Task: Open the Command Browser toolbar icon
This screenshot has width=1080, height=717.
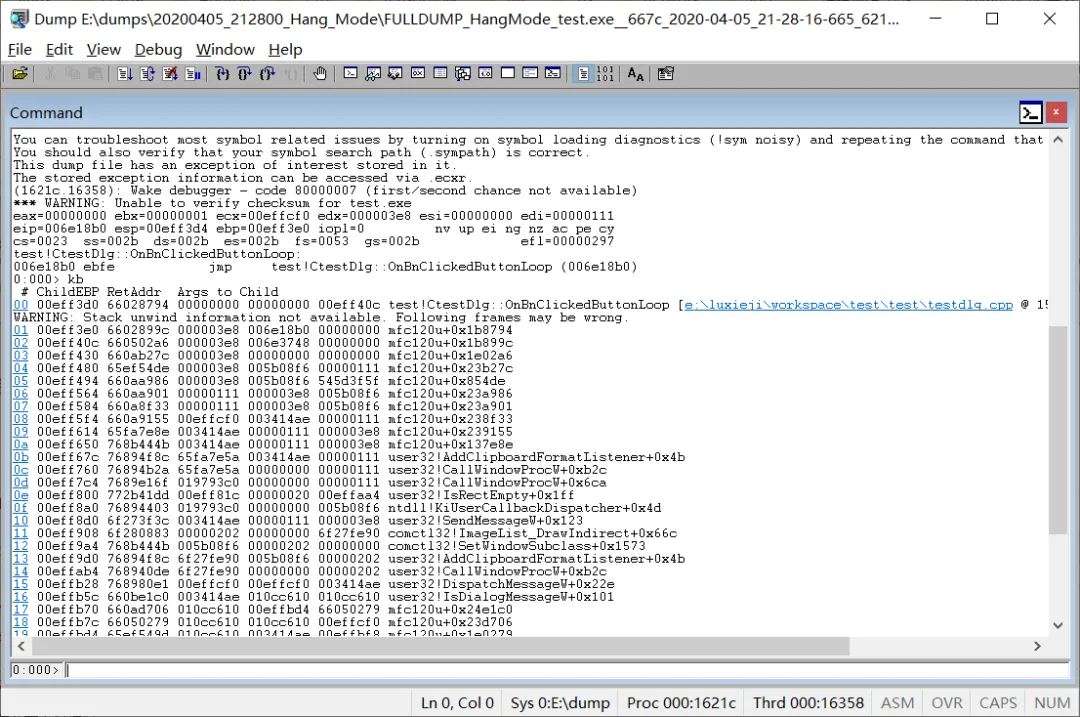Action: coord(553,74)
